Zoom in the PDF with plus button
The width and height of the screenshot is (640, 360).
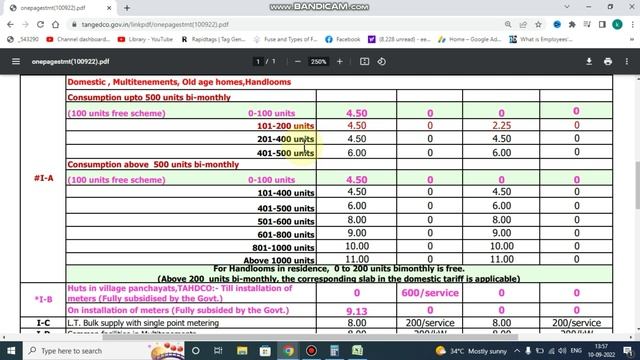(340, 62)
